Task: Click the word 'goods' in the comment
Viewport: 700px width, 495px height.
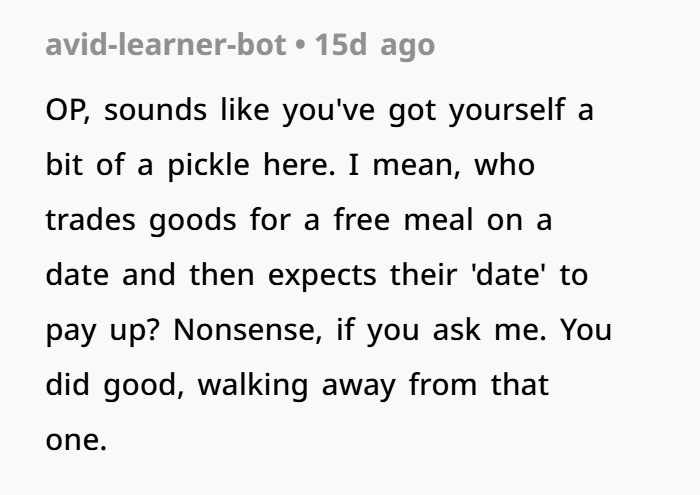Action: (193, 221)
